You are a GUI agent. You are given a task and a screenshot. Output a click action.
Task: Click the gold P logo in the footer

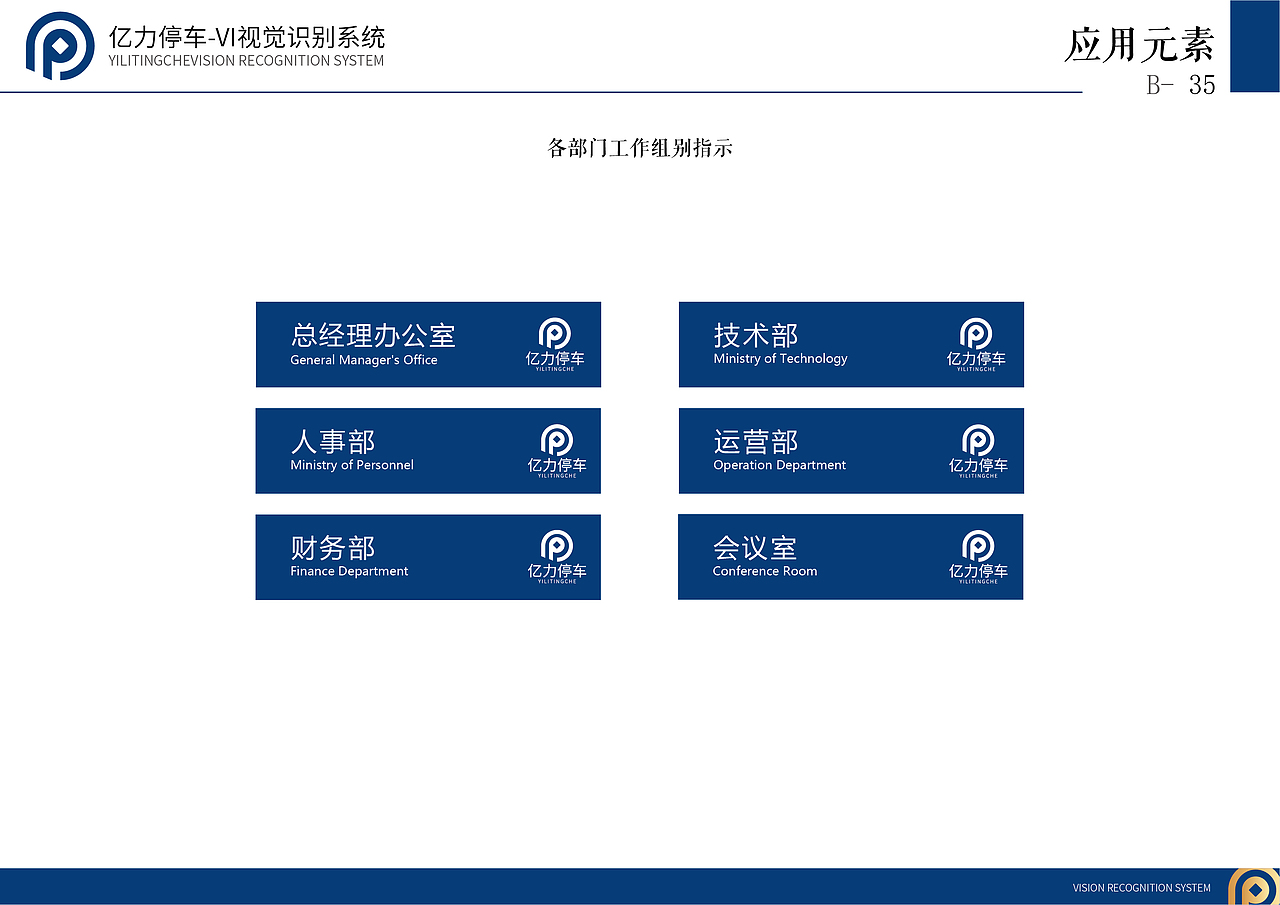click(1254, 887)
